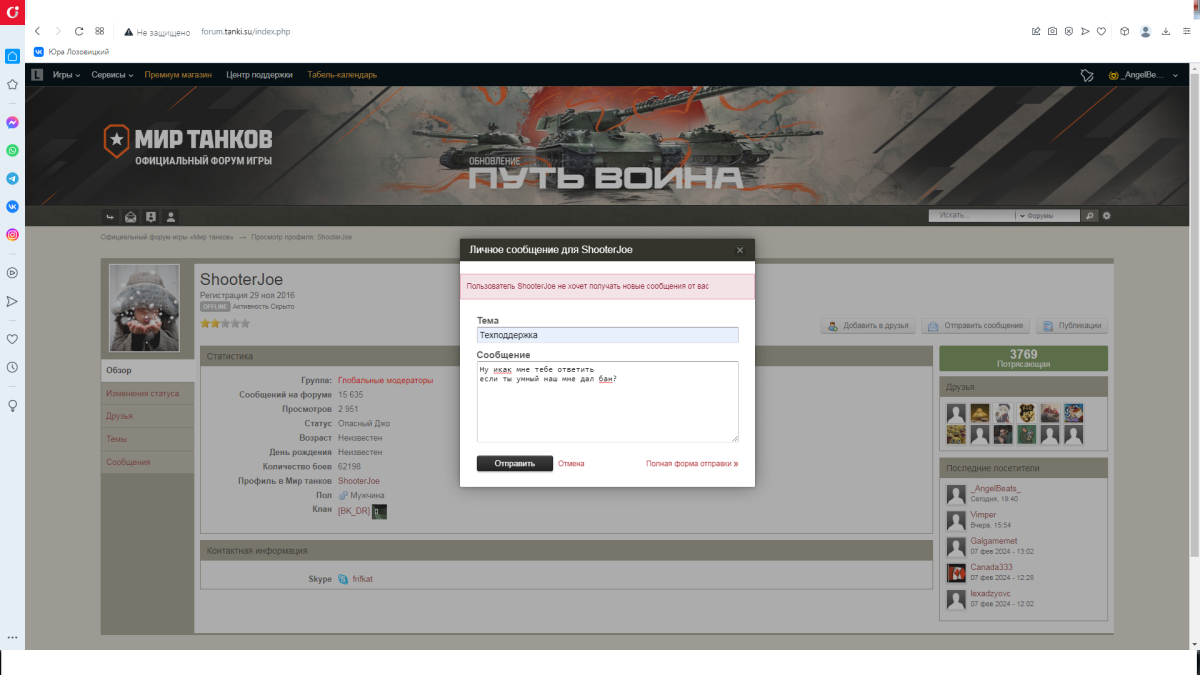1200x675 pixels.
Task: Open the Форумы search scope dropdown
Action: [1048, 215]
